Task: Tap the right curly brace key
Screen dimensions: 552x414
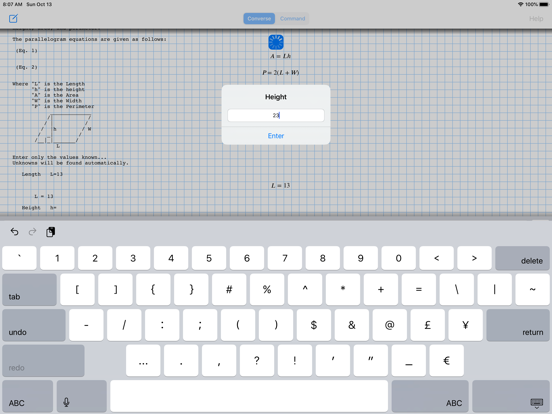Action: coord(191,290)
